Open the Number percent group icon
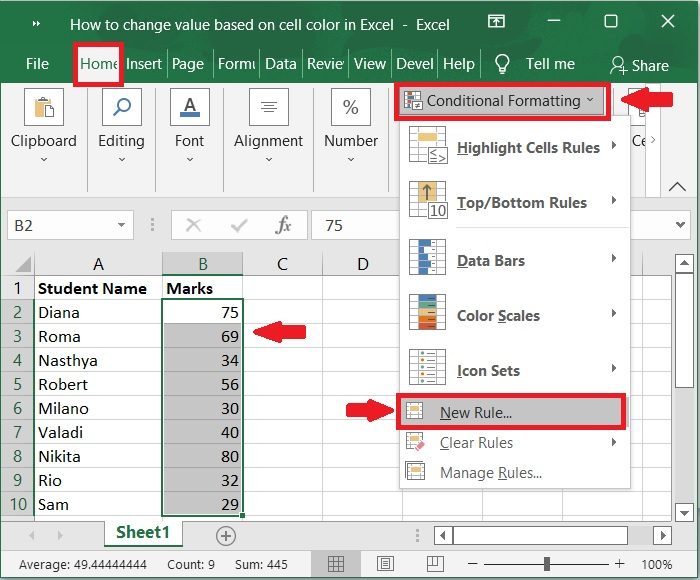The image size is (700, 580). coord(351,107)
